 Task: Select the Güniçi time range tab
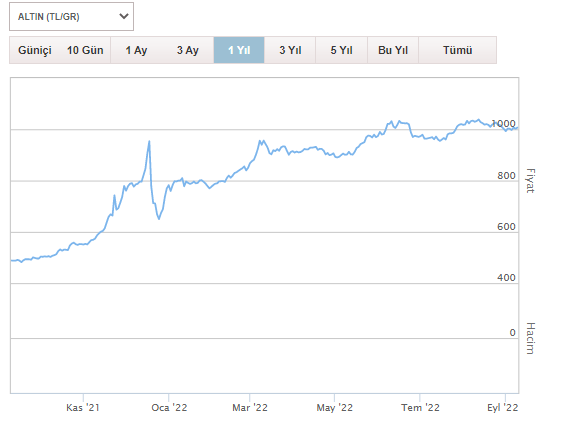point(35,50)
